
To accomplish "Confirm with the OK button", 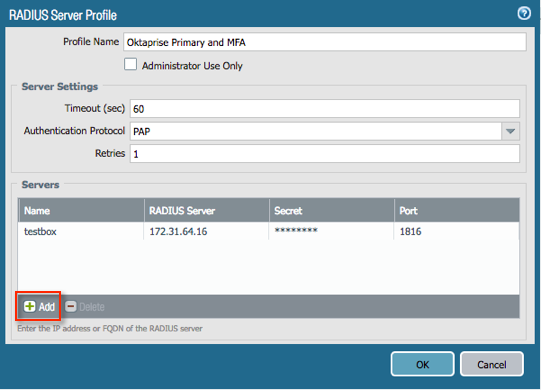I will tap(422, 364).
